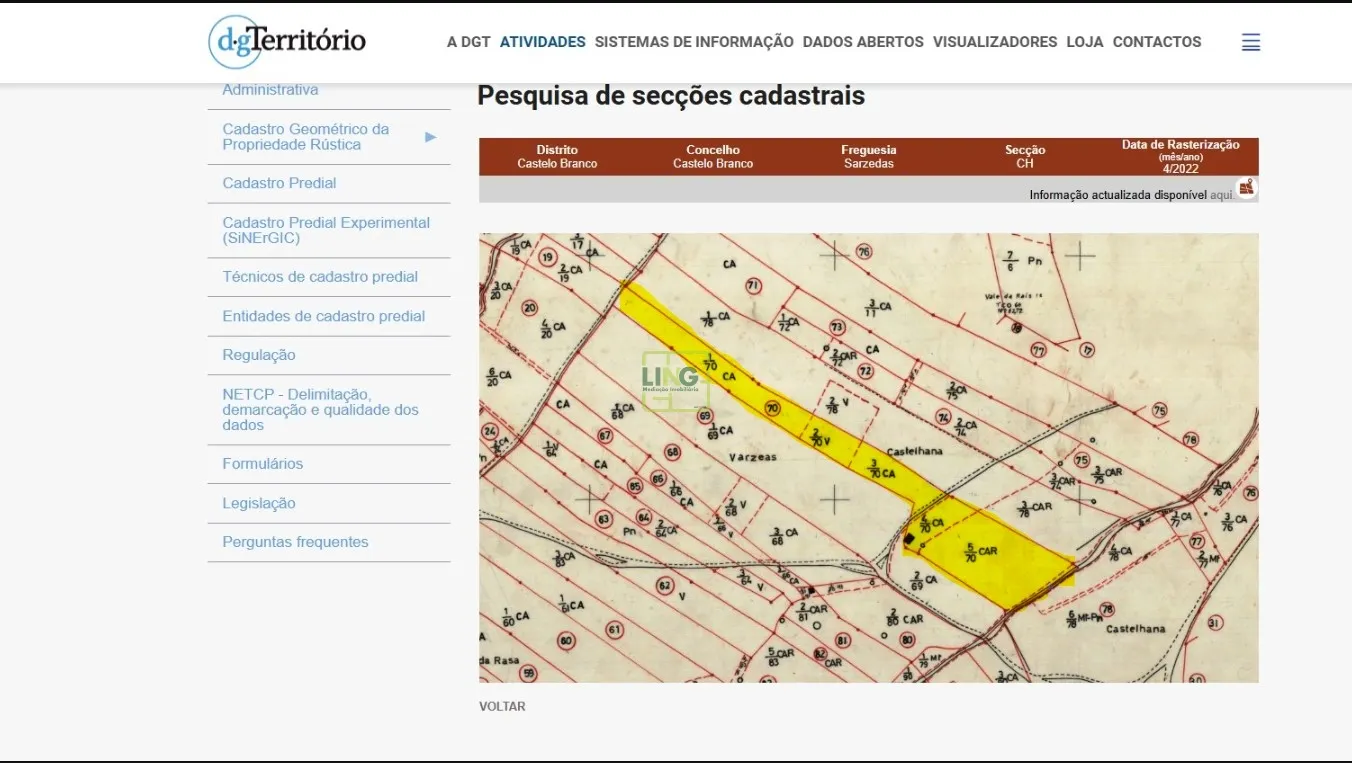Click the dgTerritório logo
The width and height of the screenshot is (1352, 763).
tap(287, 42)
